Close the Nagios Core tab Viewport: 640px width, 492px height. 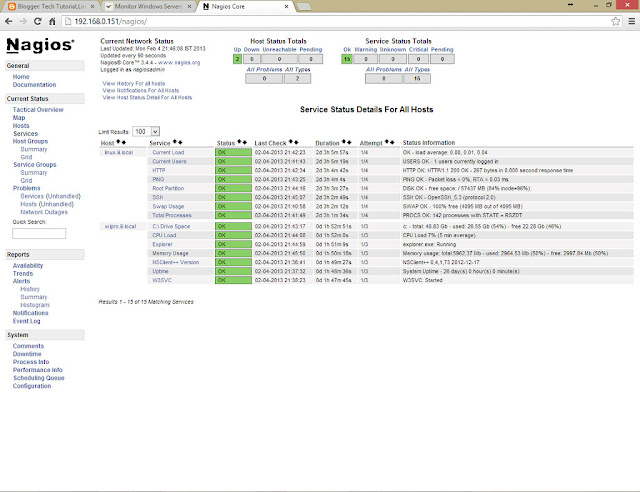coord(287,7)
